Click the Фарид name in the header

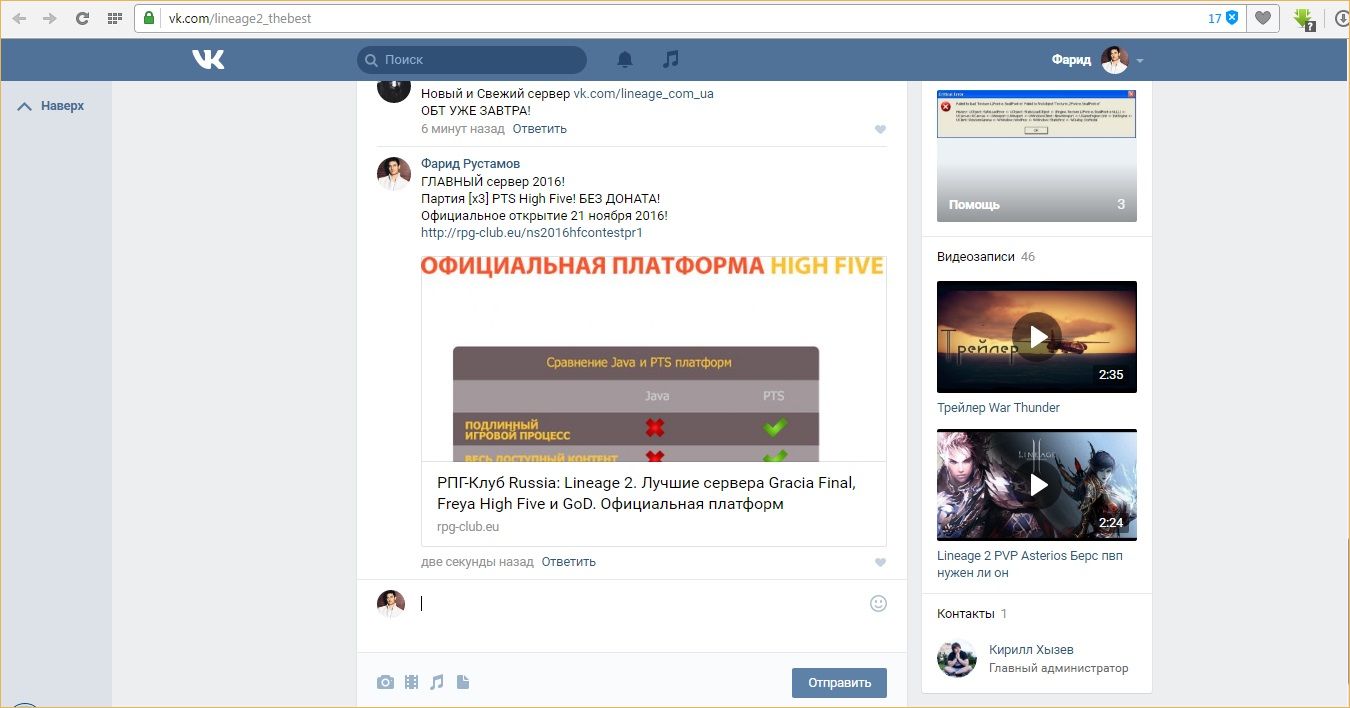tap(1071, 60)
